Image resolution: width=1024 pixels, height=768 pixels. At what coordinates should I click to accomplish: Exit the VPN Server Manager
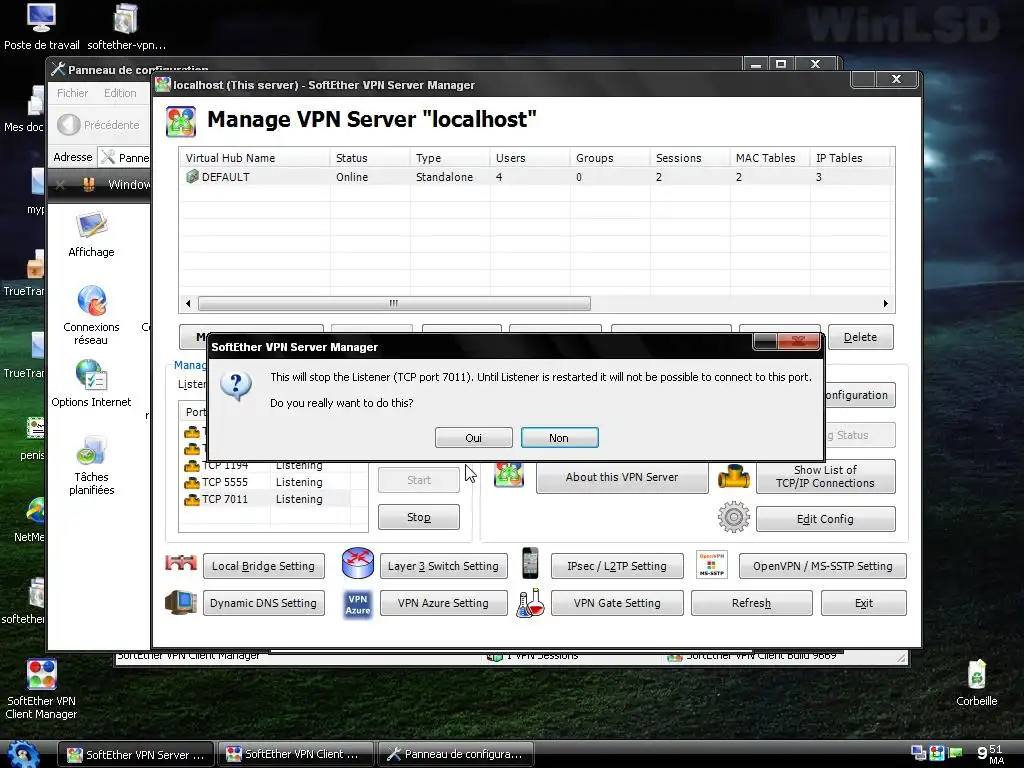pos(864,603)
